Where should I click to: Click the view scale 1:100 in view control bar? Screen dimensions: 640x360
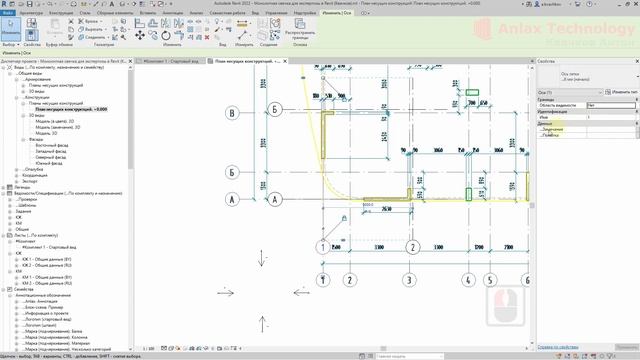pos(149,349)
